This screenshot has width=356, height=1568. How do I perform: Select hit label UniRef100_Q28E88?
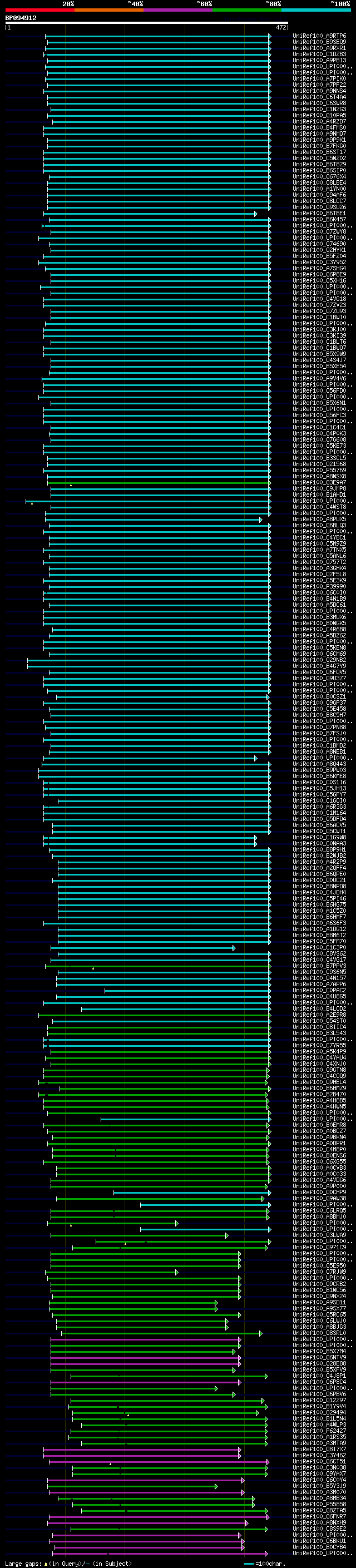(319, 1363)
